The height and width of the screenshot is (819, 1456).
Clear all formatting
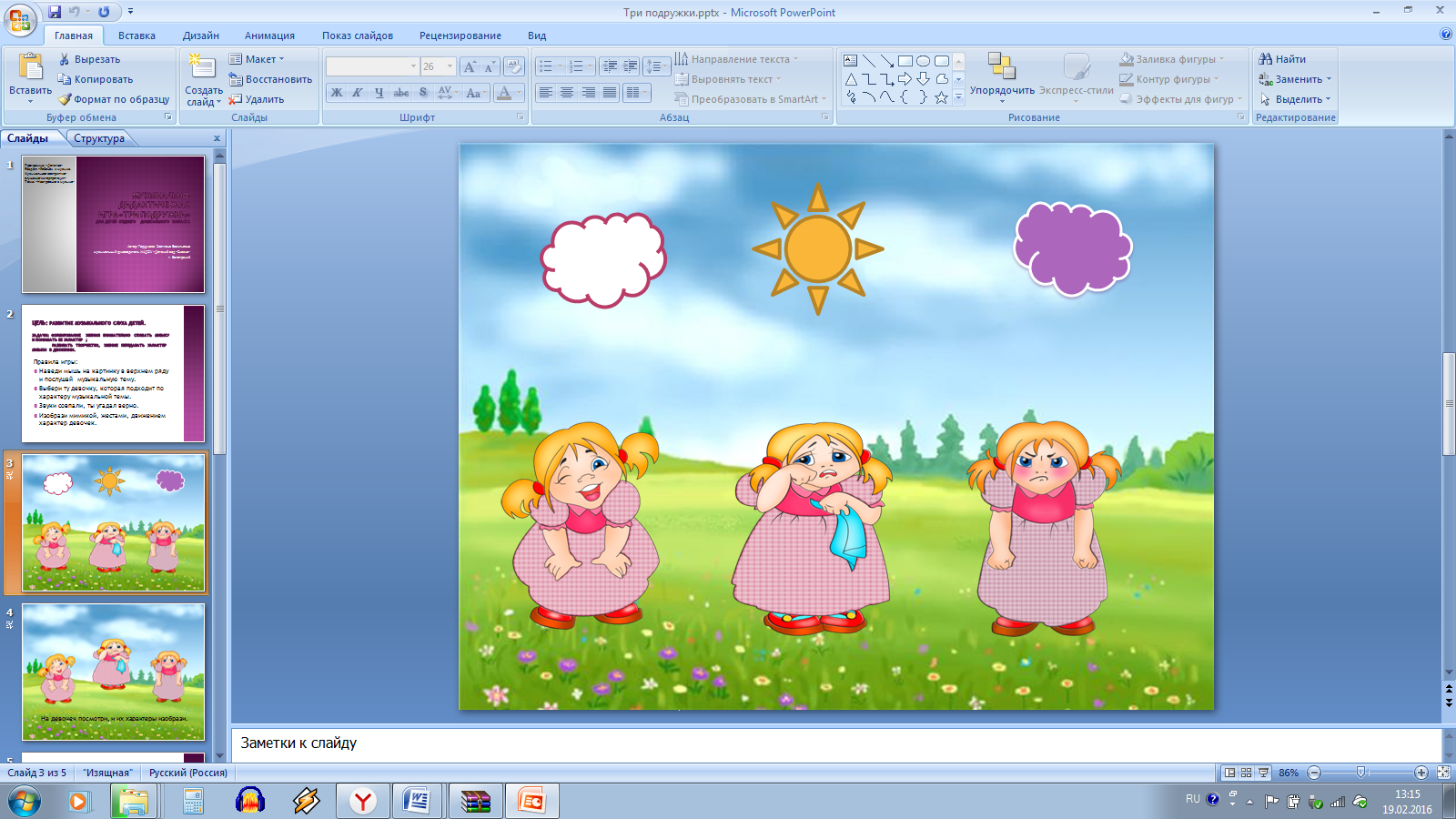(514, 66)
